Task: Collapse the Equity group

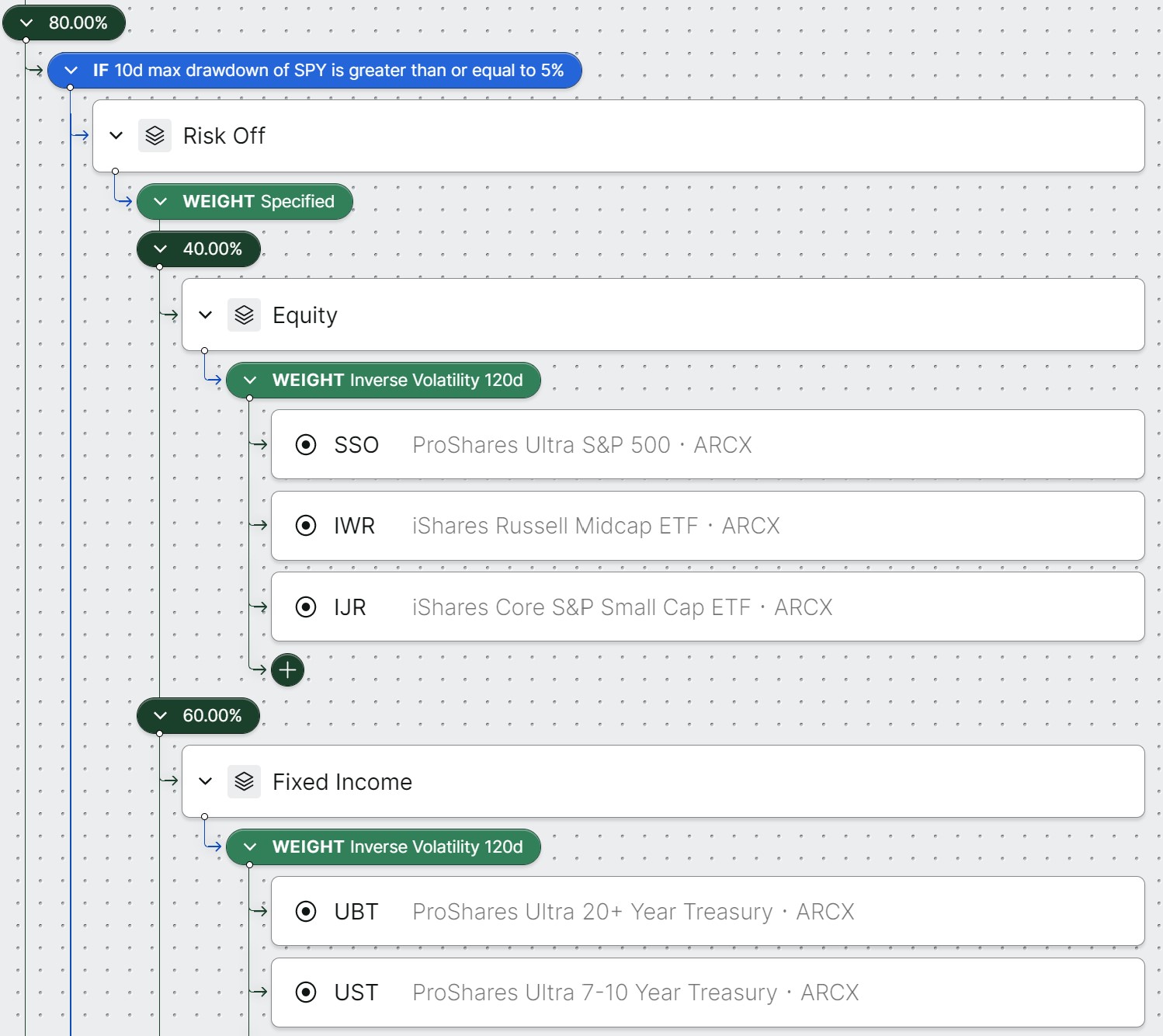Action: (x=206, y=315)
